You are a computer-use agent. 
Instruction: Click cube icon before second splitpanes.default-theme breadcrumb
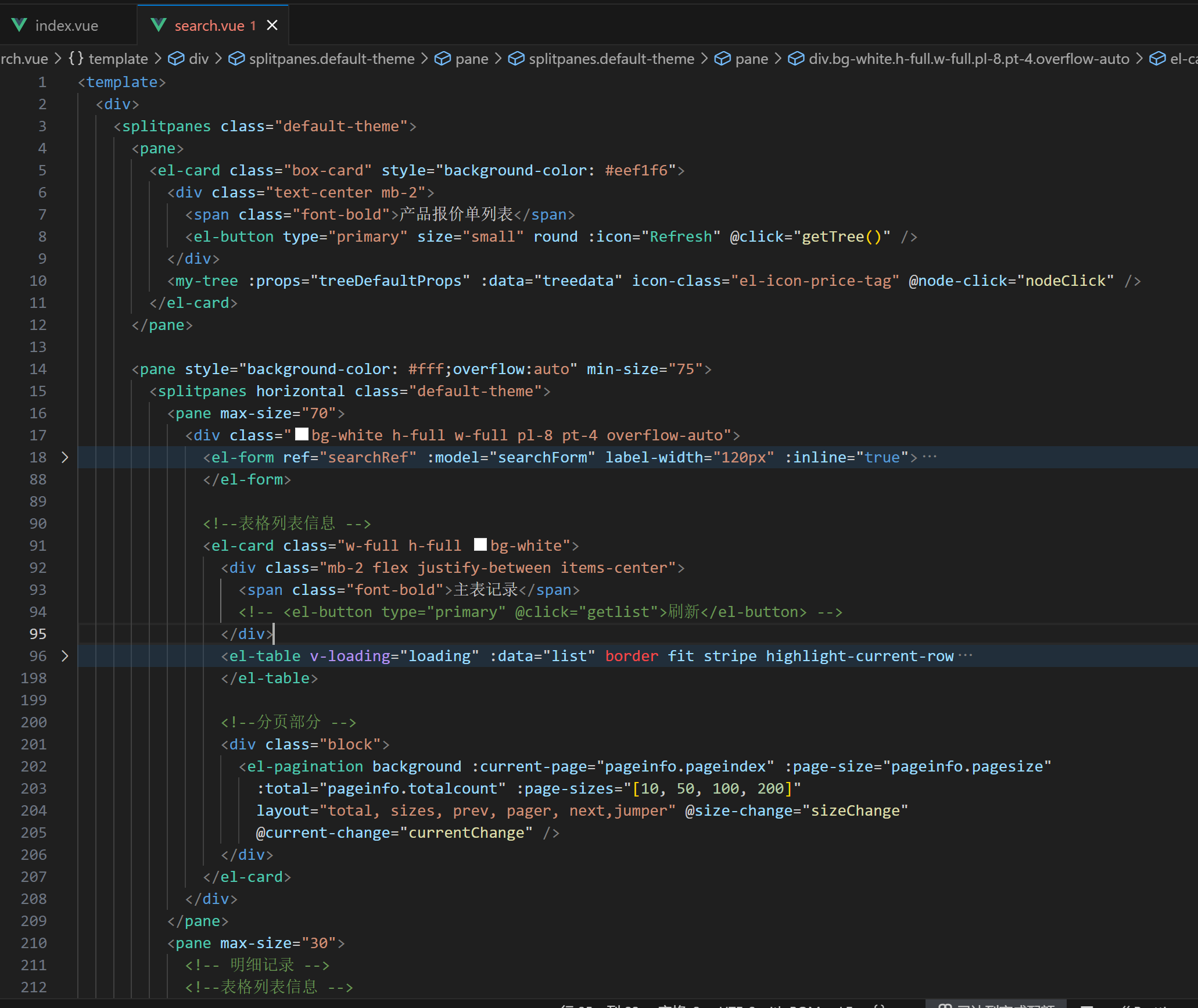click(x=516, y=59)
